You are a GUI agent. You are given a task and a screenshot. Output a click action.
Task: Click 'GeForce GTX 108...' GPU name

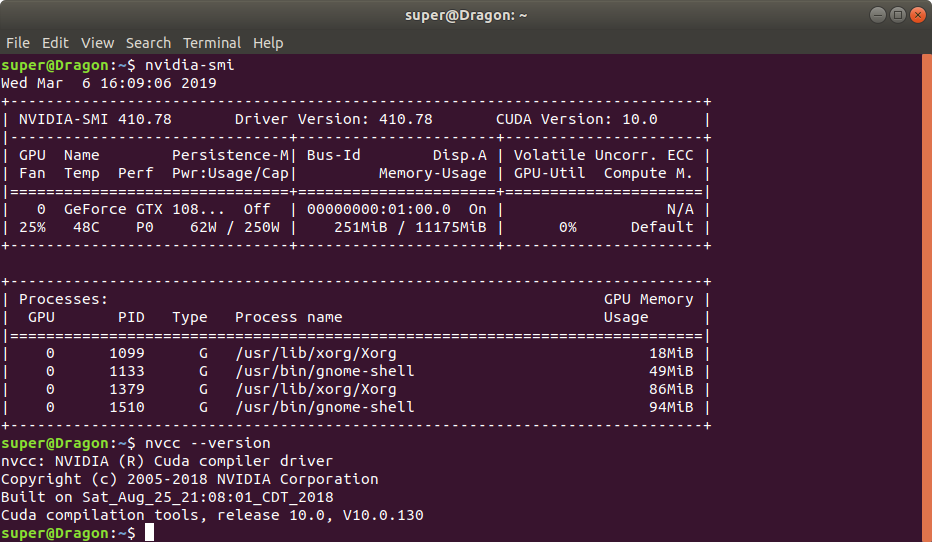144,209
